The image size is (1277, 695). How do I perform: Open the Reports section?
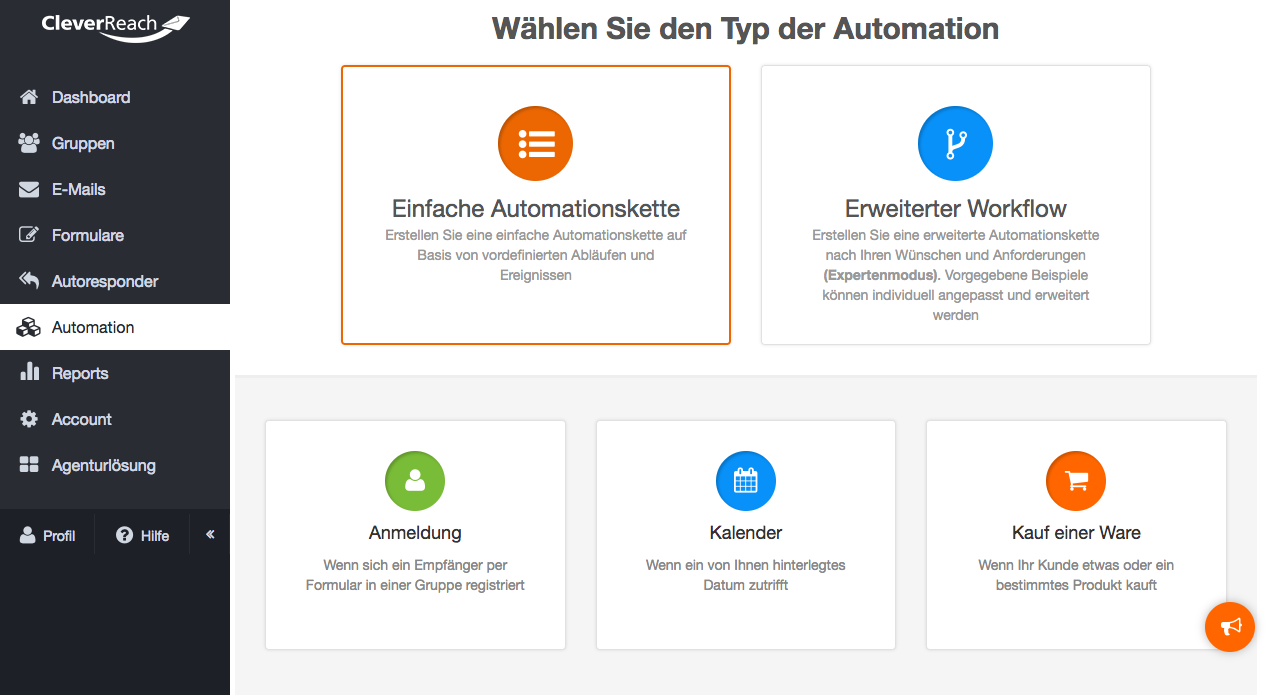(x=115, y=373)
